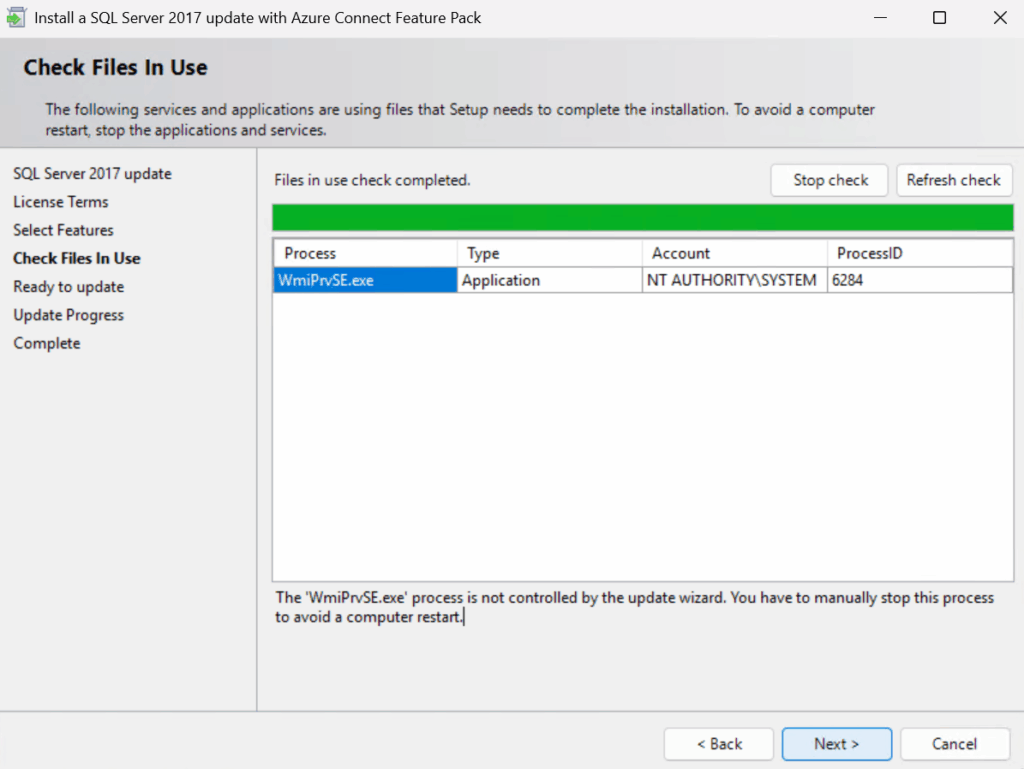1024x769 pixels.
Task: Open the Ready to update step
Action: tap(69, 287)
